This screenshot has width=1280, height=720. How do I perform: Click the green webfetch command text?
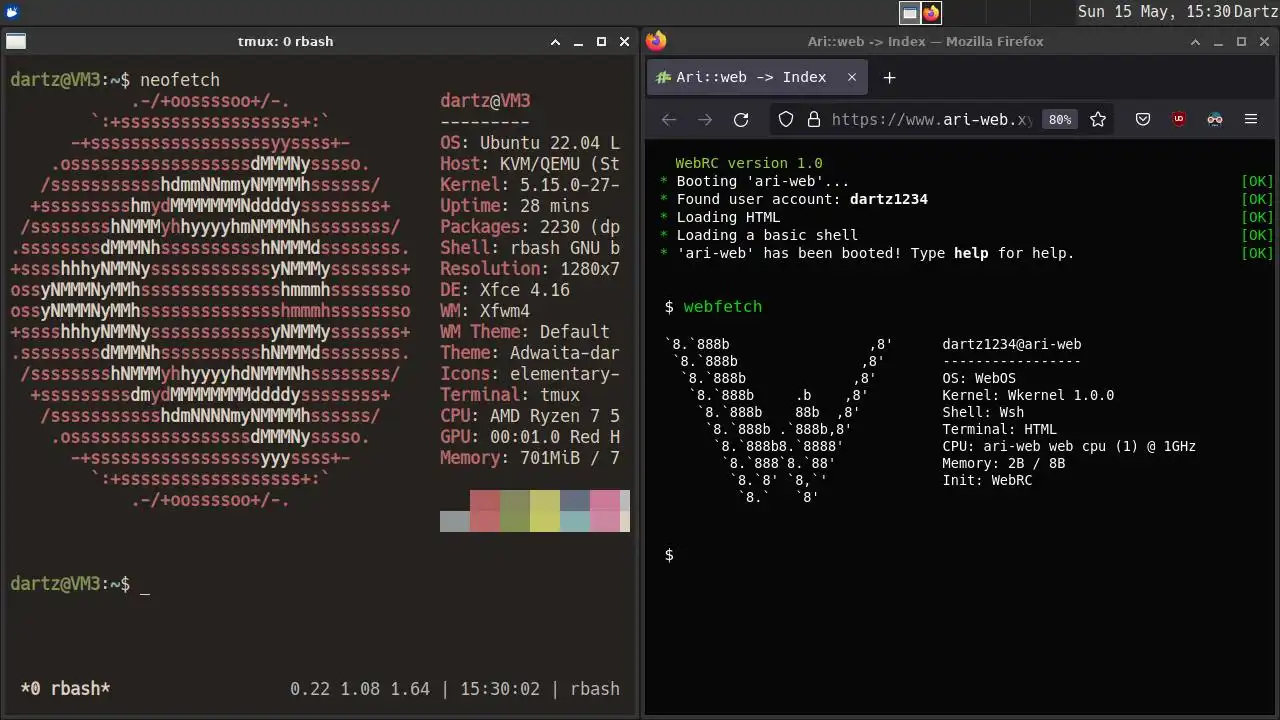point(722,307)
